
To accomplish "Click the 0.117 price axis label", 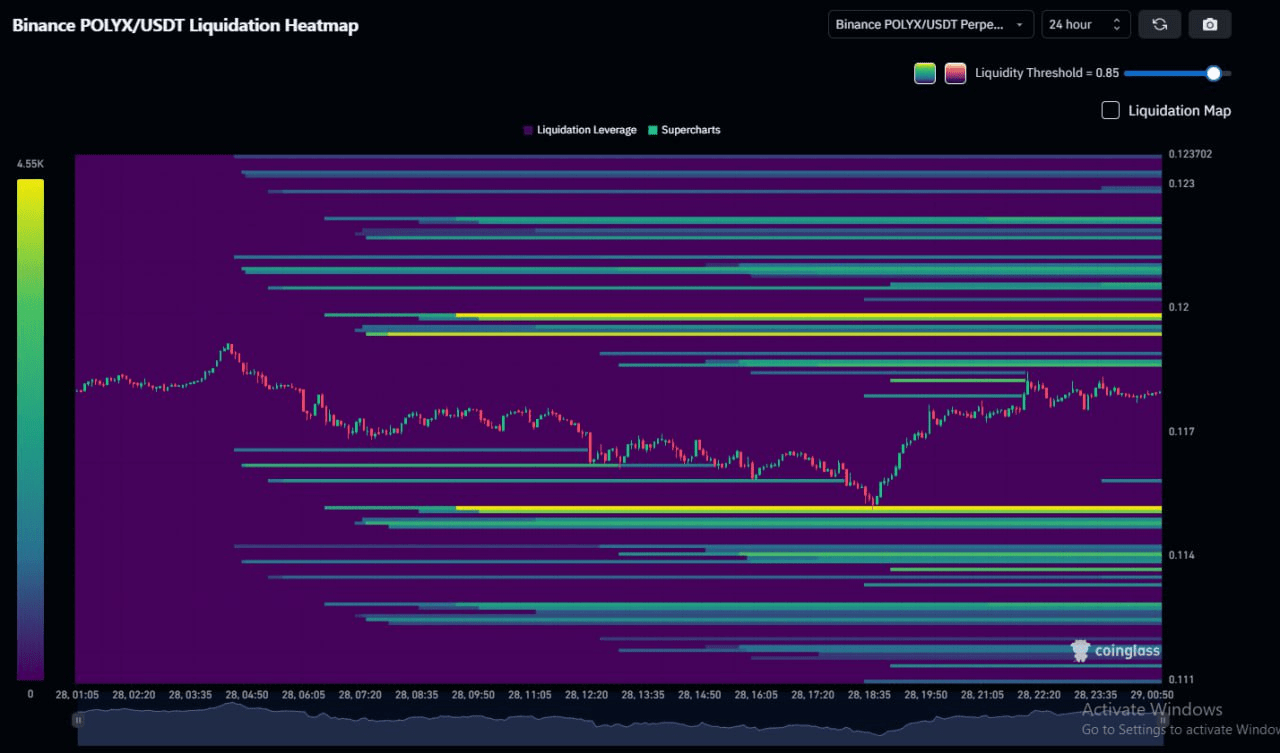I will (1182, 431).
